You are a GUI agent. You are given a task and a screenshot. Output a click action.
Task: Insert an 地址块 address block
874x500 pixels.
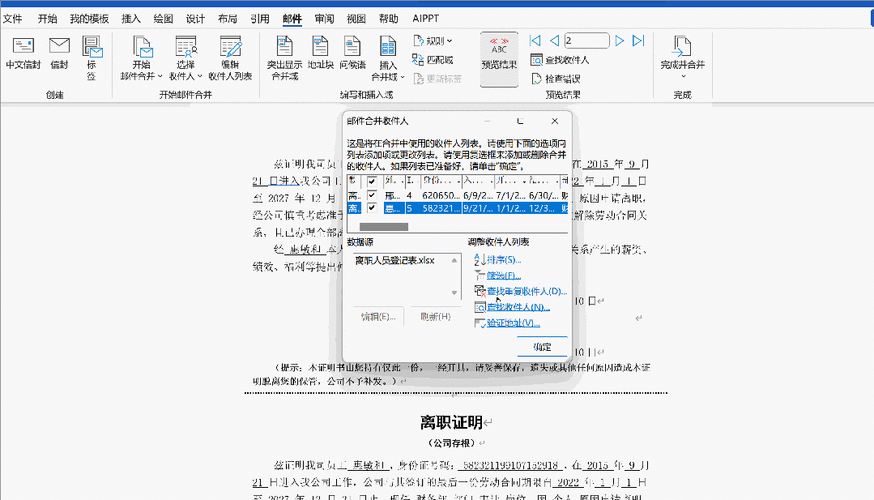[x=321, y=54]
